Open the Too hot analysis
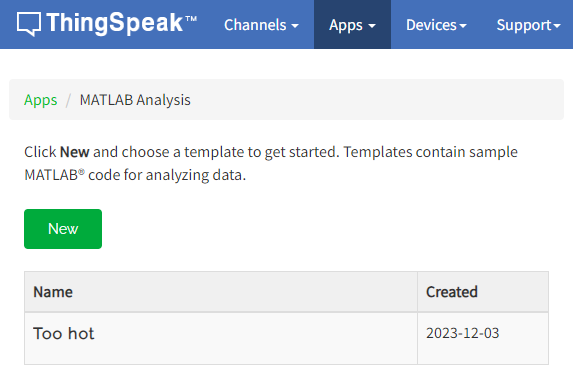Screen dimensions: 573x389 click(64, 333)
